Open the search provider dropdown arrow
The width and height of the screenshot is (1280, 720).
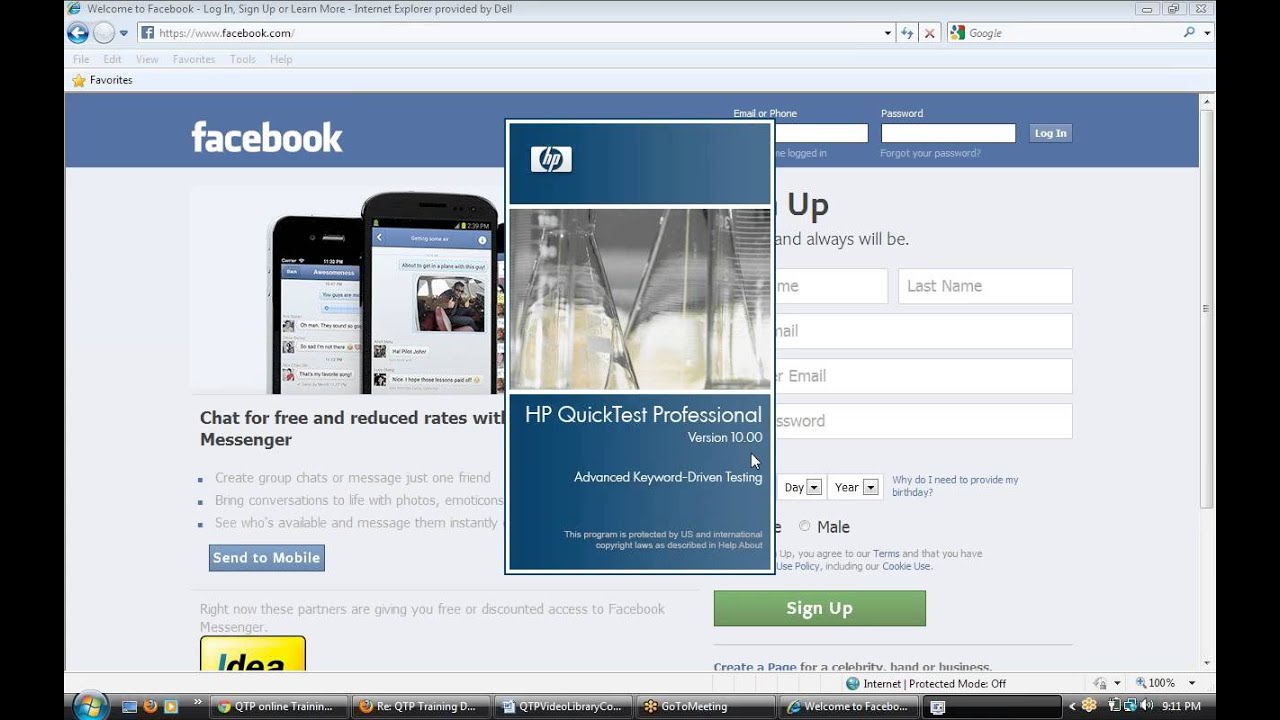coord(1207,33)
